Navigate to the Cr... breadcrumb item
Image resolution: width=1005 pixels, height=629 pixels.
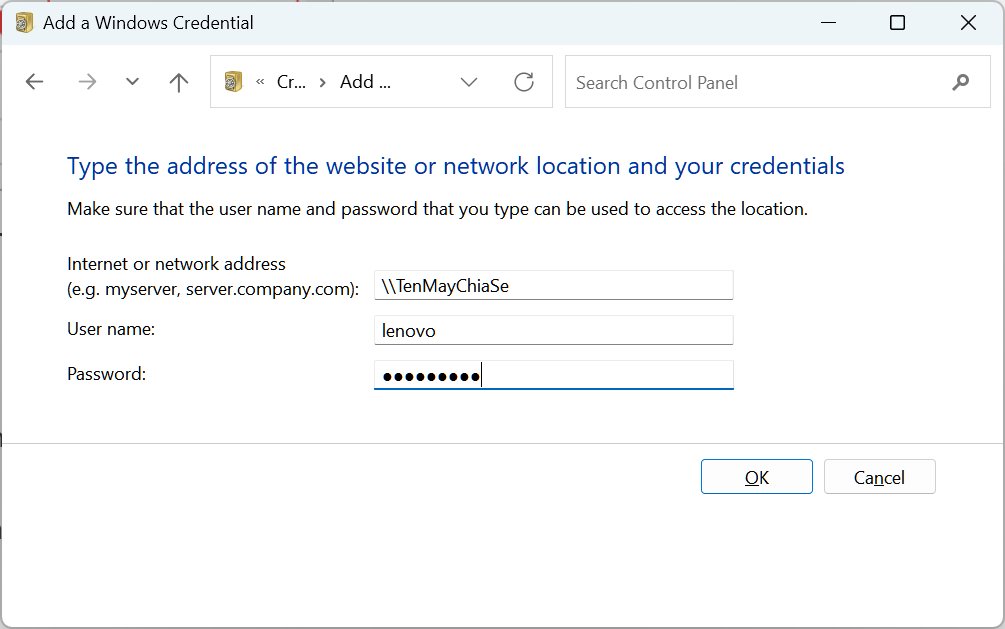pos(291,82)
